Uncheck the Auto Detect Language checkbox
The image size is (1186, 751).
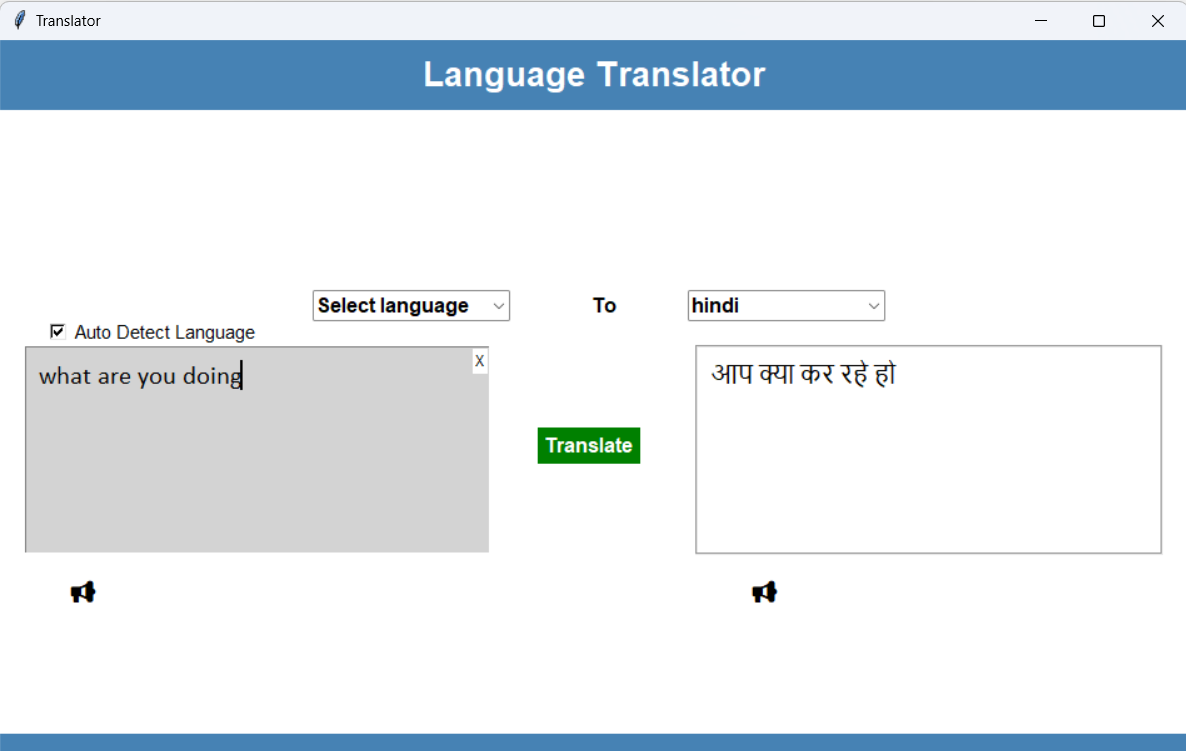(x=58, y=332)
